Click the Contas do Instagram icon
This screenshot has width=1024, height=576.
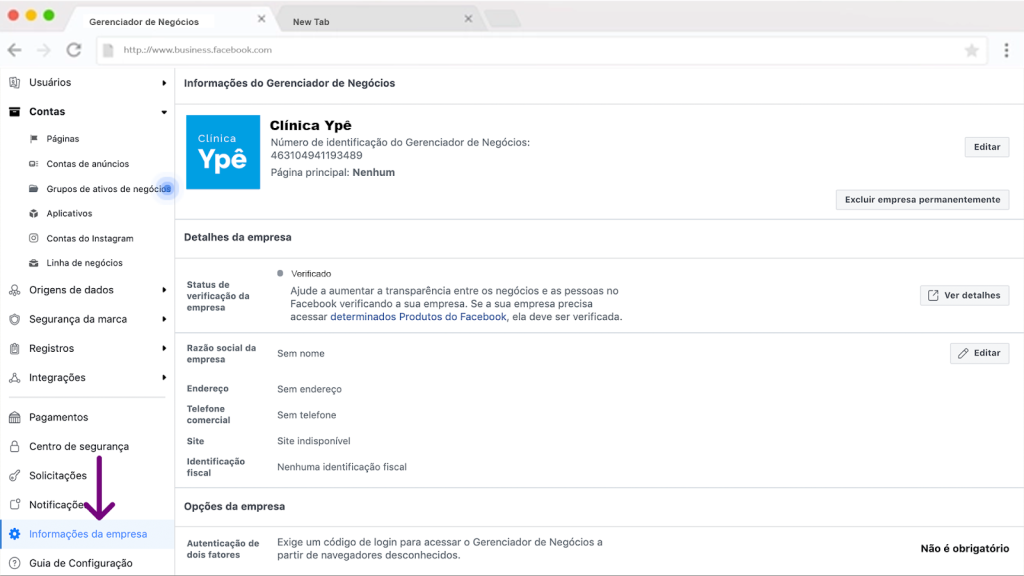click(x=34, y=238)
